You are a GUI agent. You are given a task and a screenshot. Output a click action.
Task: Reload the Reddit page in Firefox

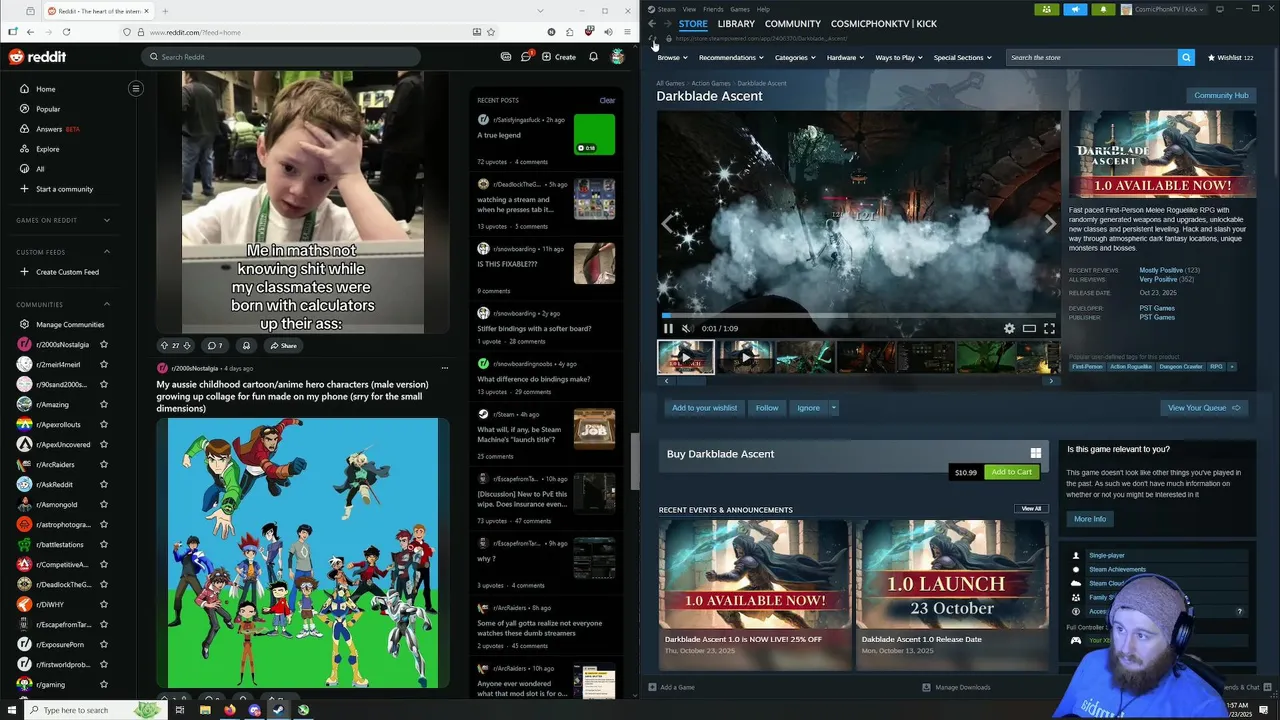66,32
